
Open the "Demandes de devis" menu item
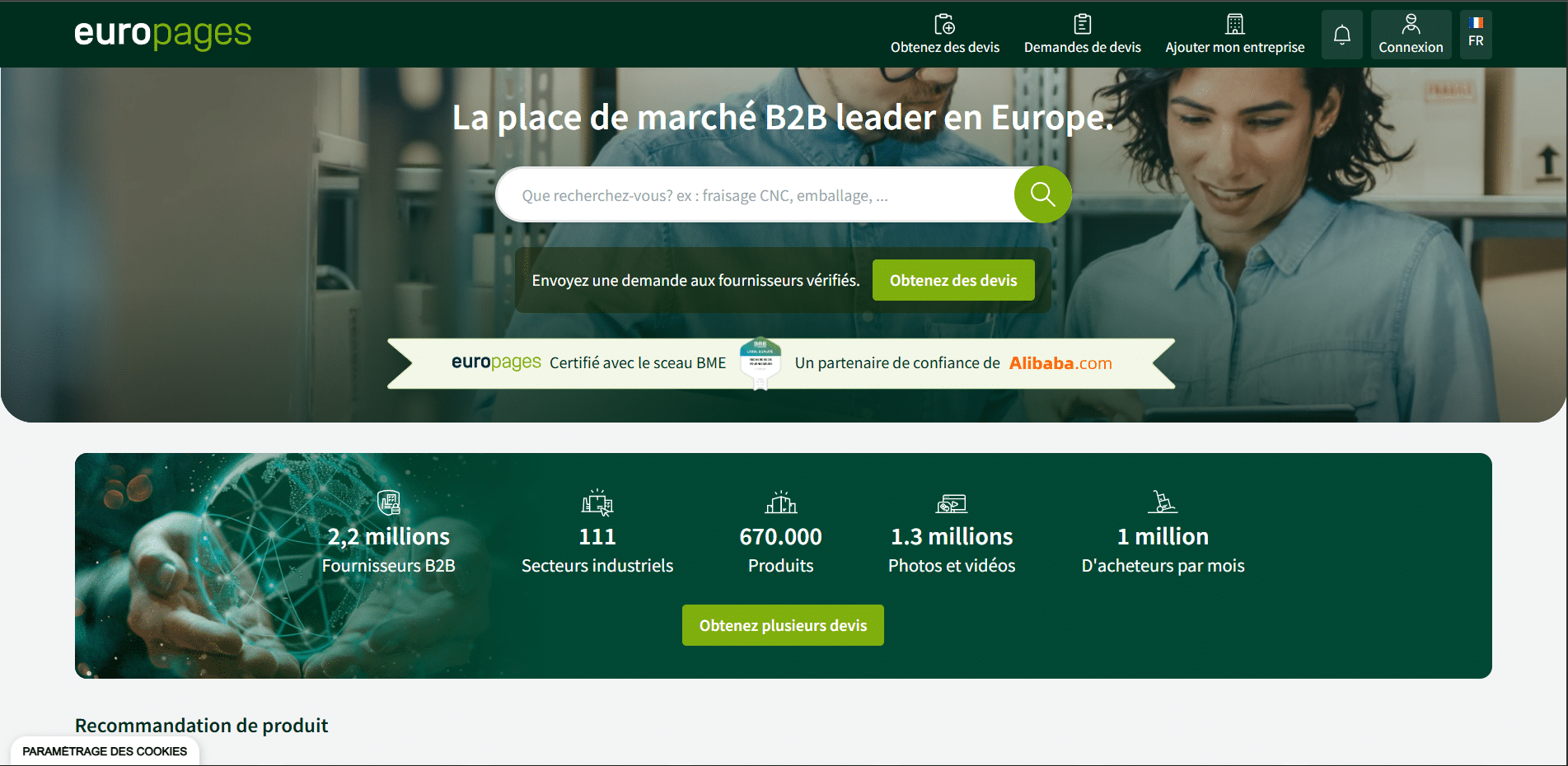pos(1082,47)
